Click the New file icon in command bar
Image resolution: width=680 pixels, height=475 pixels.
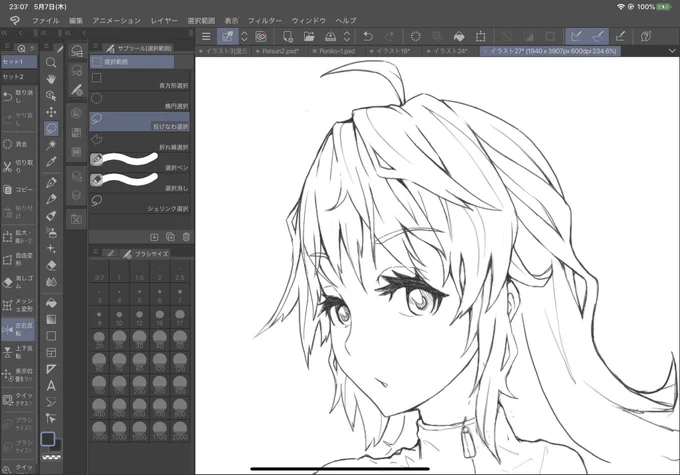tap(288, 37)
